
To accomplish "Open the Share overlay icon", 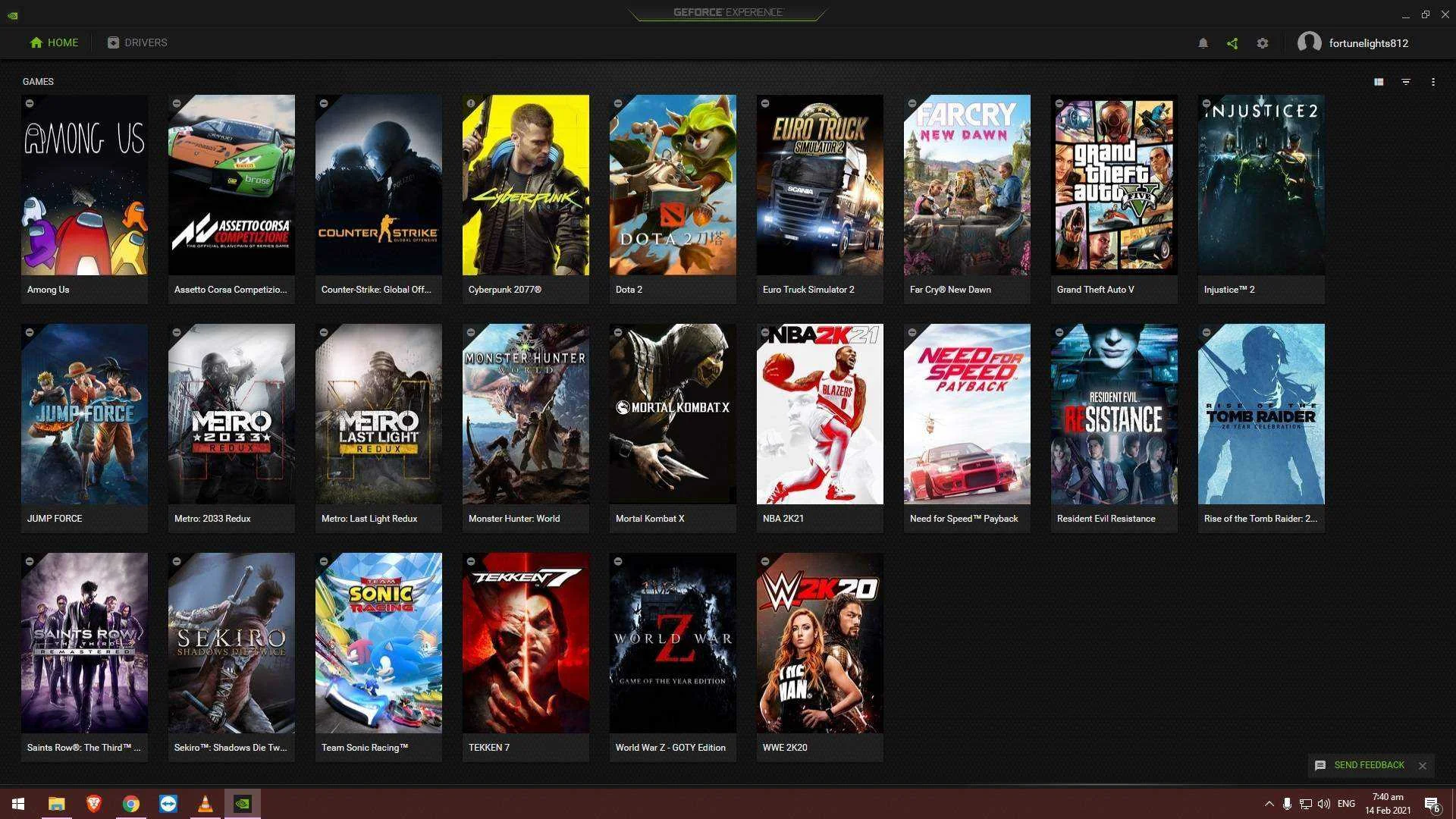I will 1232,43.
